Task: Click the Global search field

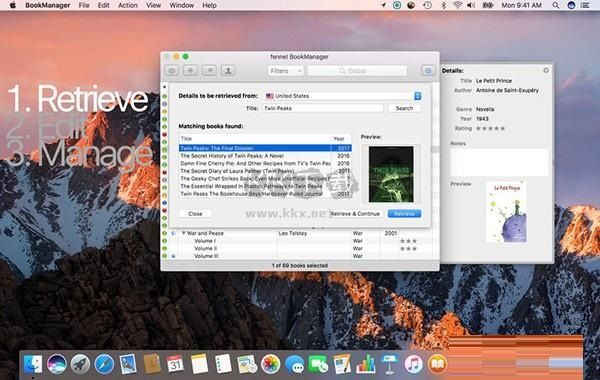Action: coord(357,71)
